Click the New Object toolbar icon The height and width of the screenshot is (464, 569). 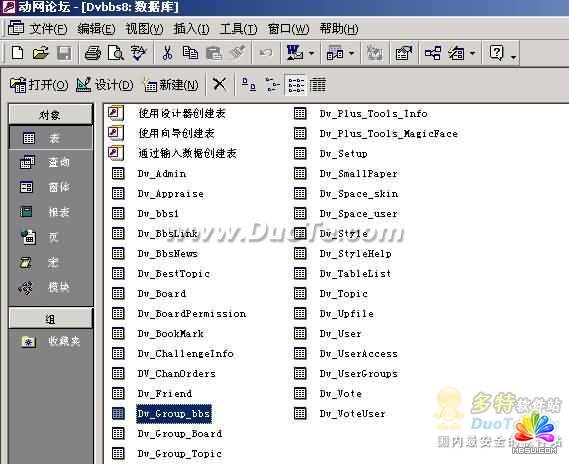click(456, 53)
